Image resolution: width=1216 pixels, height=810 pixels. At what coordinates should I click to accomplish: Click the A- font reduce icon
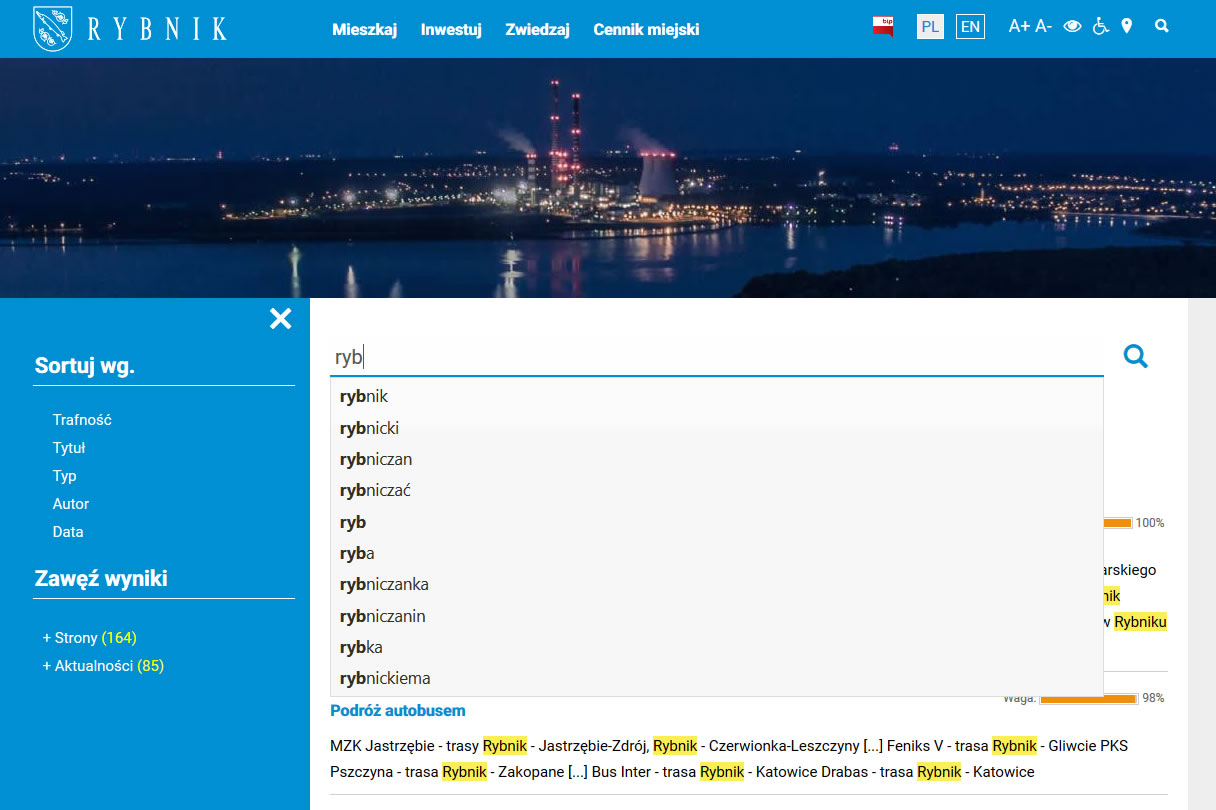(1043, 26)
